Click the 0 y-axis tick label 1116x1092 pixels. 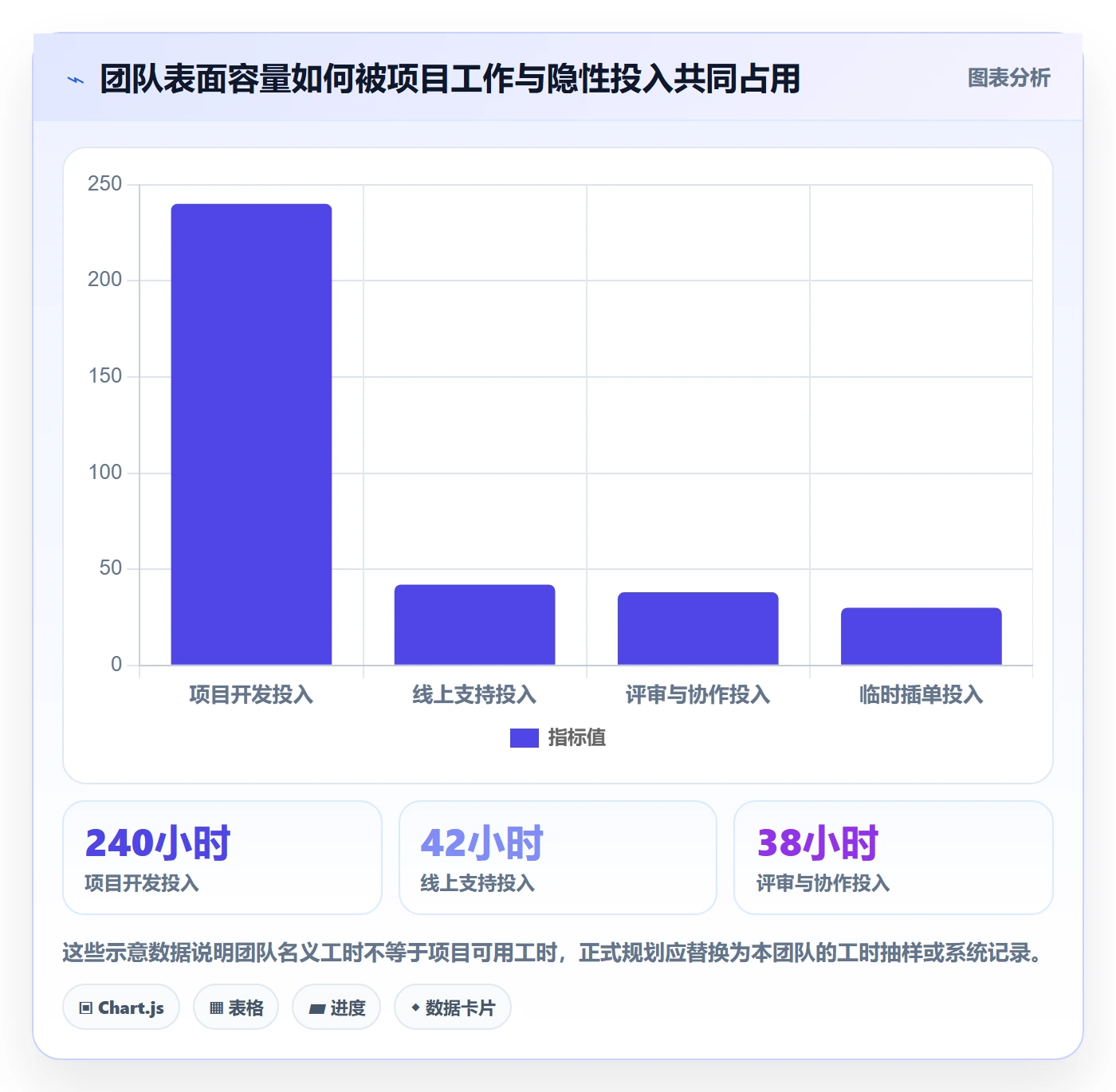click(116, 665)
